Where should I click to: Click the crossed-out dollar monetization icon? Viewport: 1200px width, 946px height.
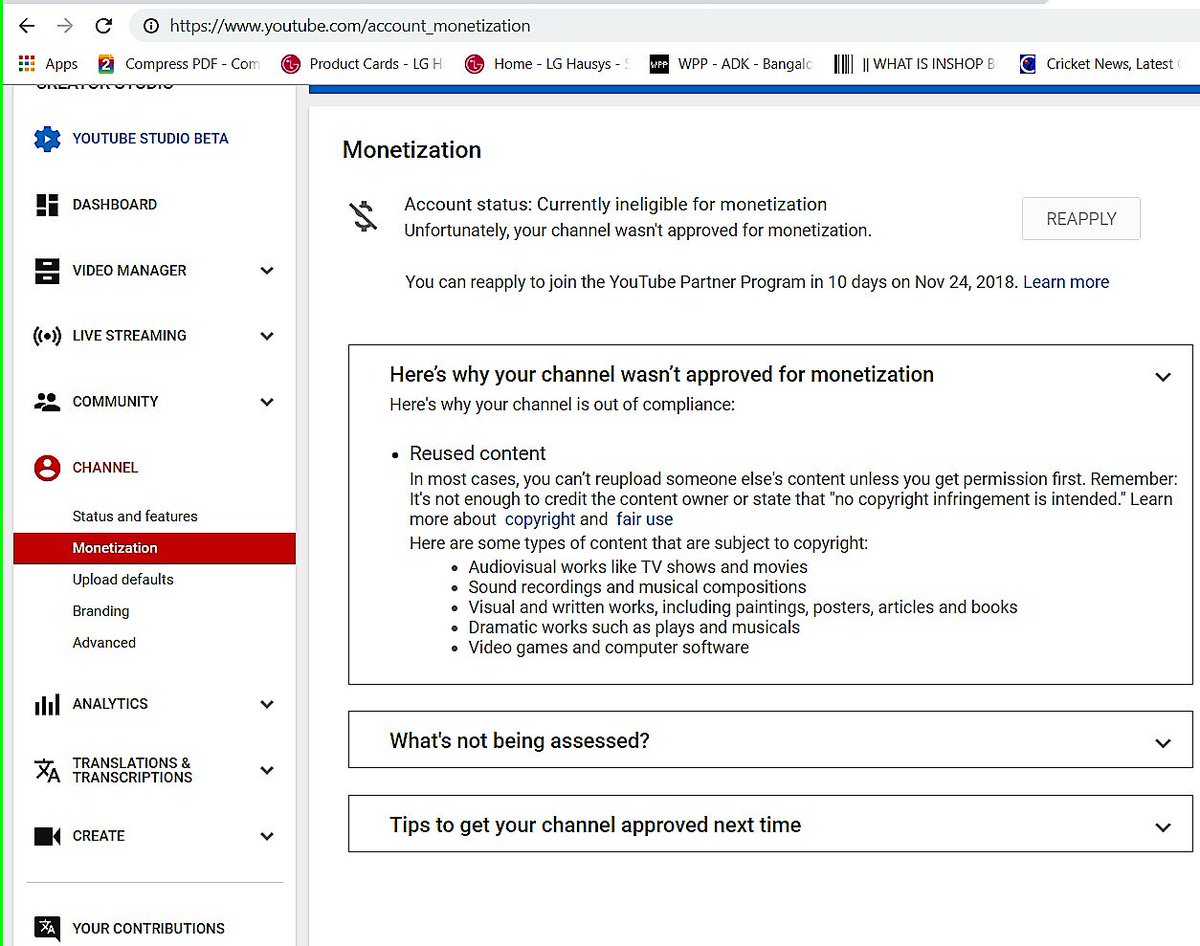(364, 216)
